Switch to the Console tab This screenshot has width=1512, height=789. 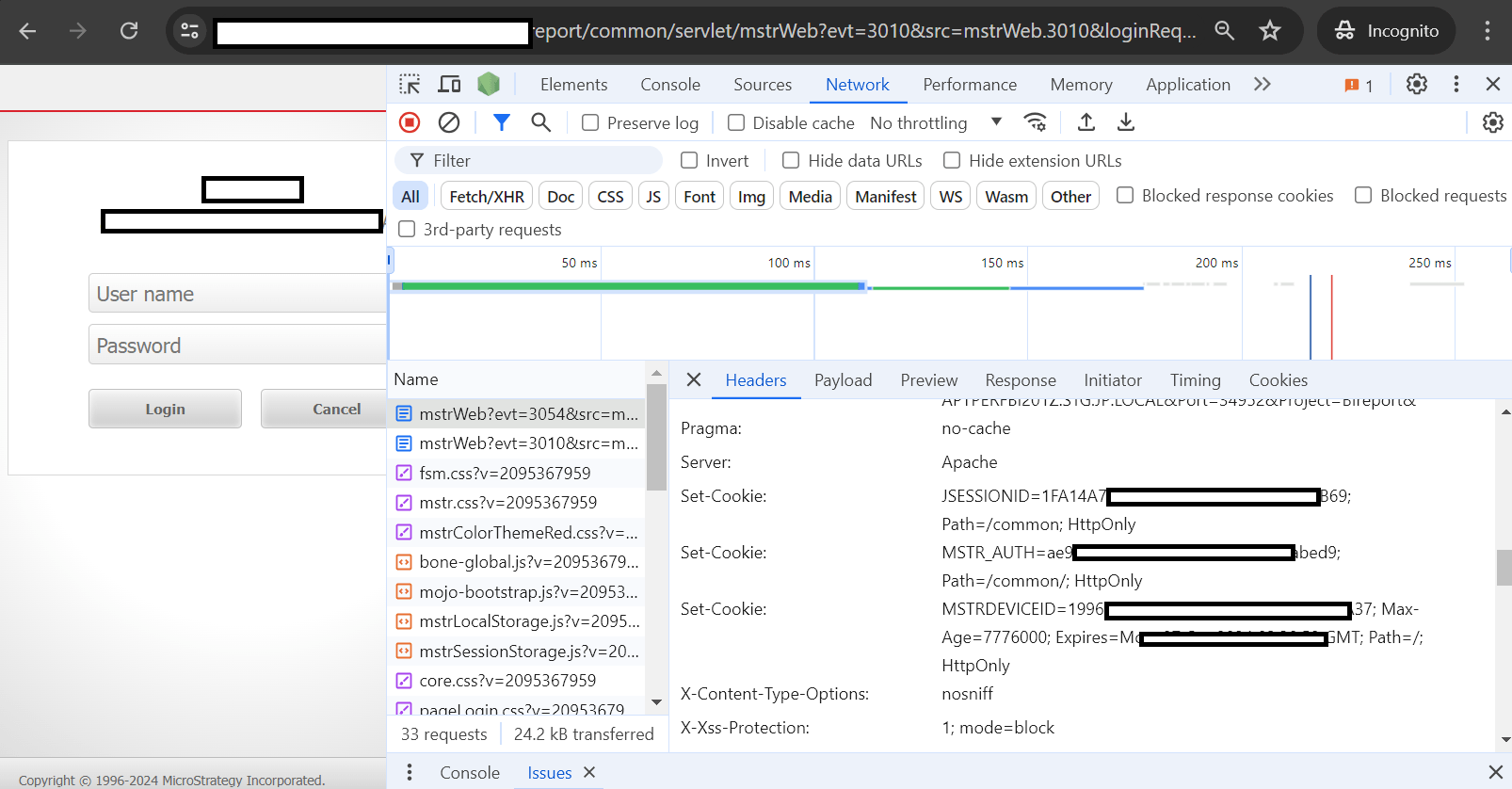669,85
